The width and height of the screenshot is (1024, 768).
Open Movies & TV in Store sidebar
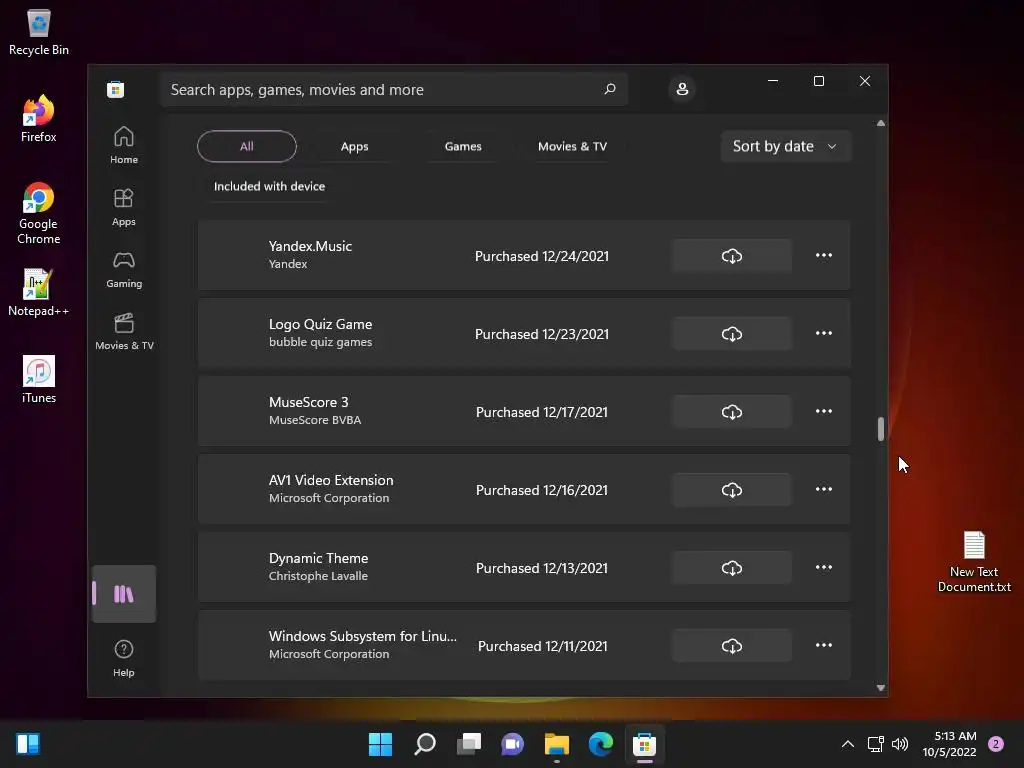point(124,331)
